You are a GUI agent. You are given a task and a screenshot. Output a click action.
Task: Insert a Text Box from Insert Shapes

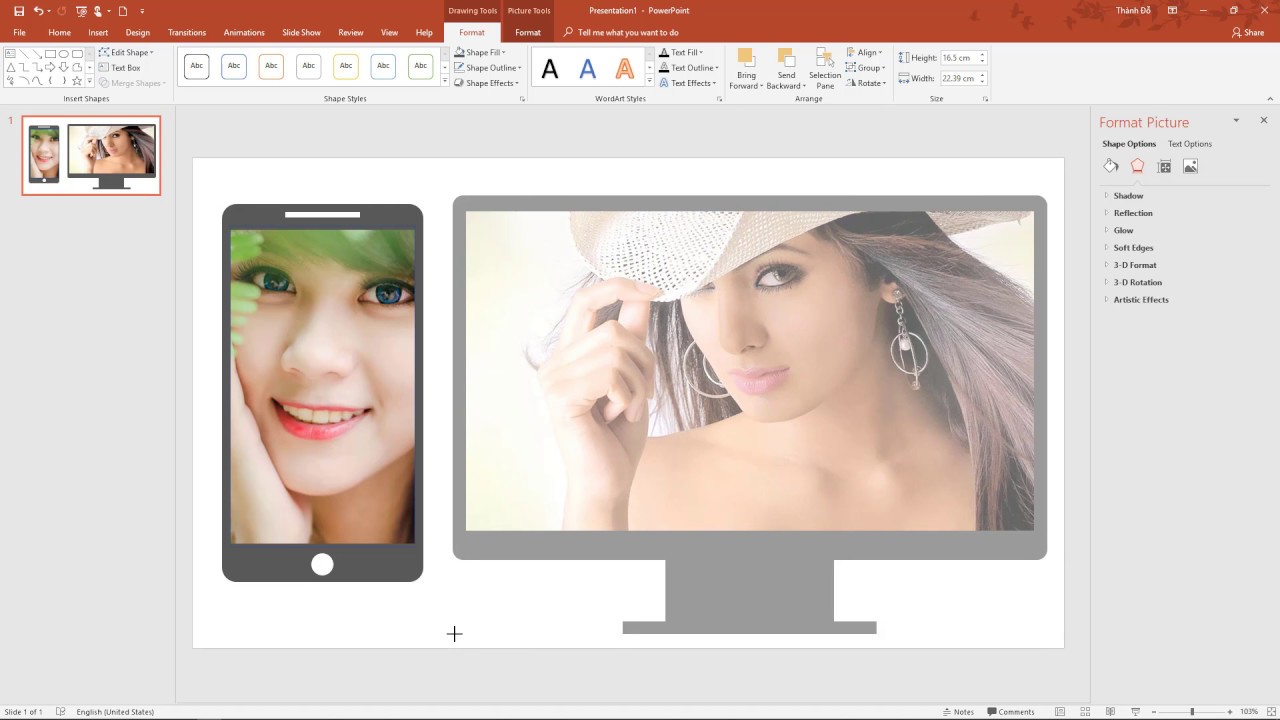[x=119, y=68]
